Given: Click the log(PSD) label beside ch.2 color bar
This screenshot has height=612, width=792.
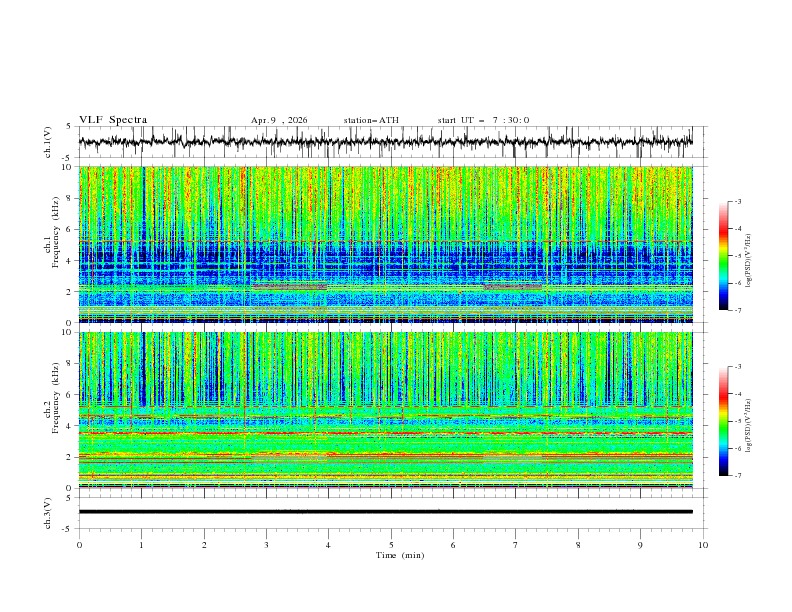Looking at the screenshot, I should (x=748, y=425).
